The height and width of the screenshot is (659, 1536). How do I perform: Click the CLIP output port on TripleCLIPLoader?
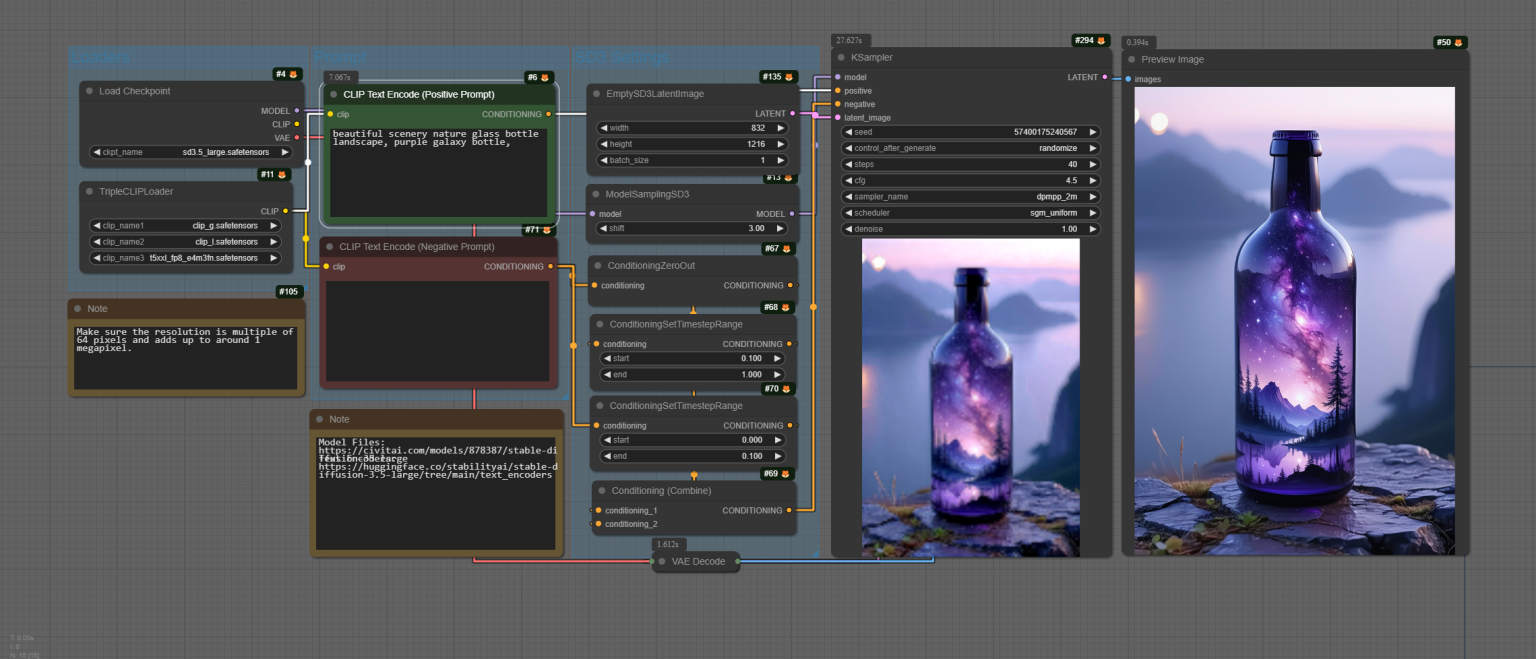(x=286, y=211)
